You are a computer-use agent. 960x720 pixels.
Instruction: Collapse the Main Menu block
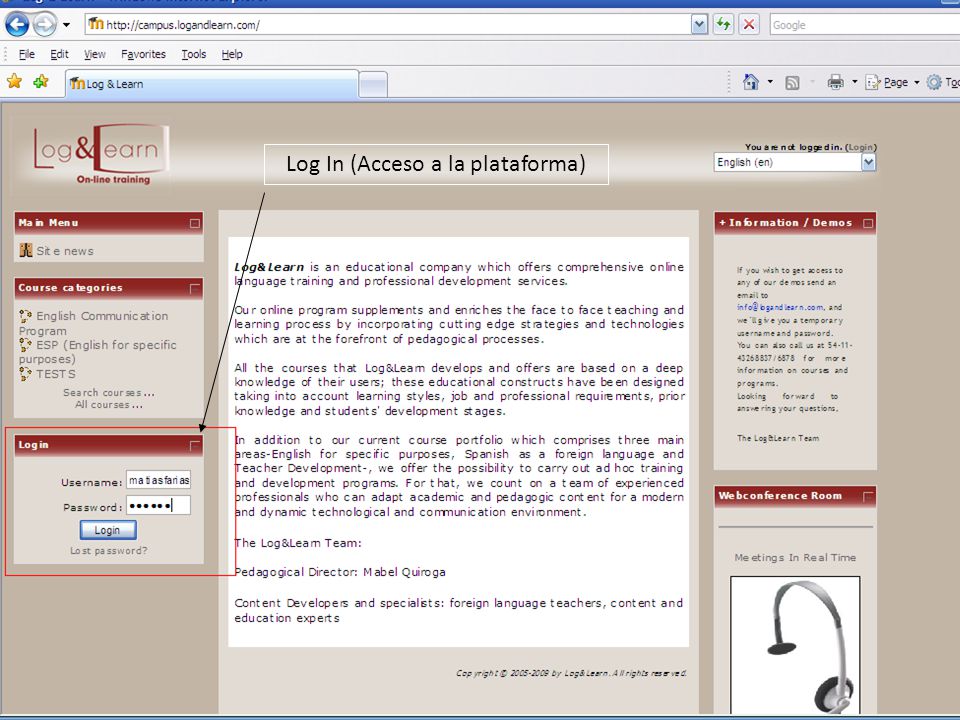pyautogui.click(x=195, y=223)
